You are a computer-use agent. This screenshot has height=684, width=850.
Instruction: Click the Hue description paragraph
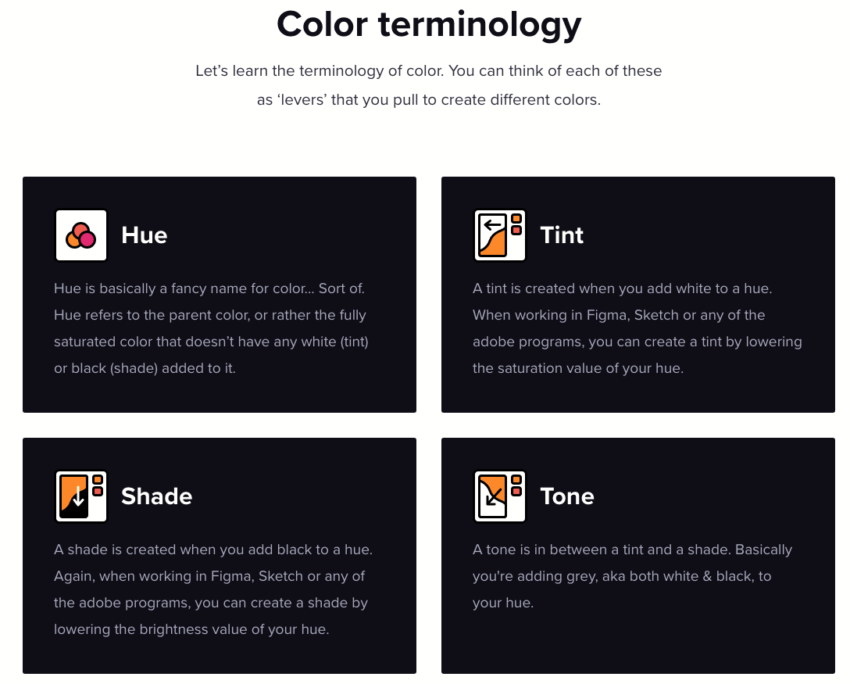click(210, 328)
